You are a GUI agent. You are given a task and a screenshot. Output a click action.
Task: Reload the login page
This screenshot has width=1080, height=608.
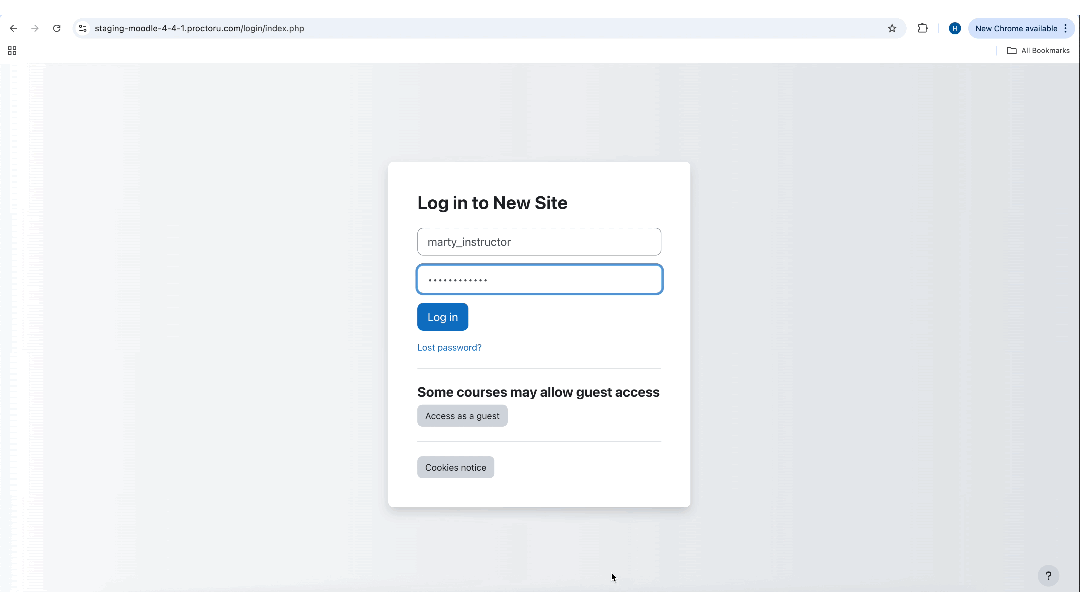point(56,28)
